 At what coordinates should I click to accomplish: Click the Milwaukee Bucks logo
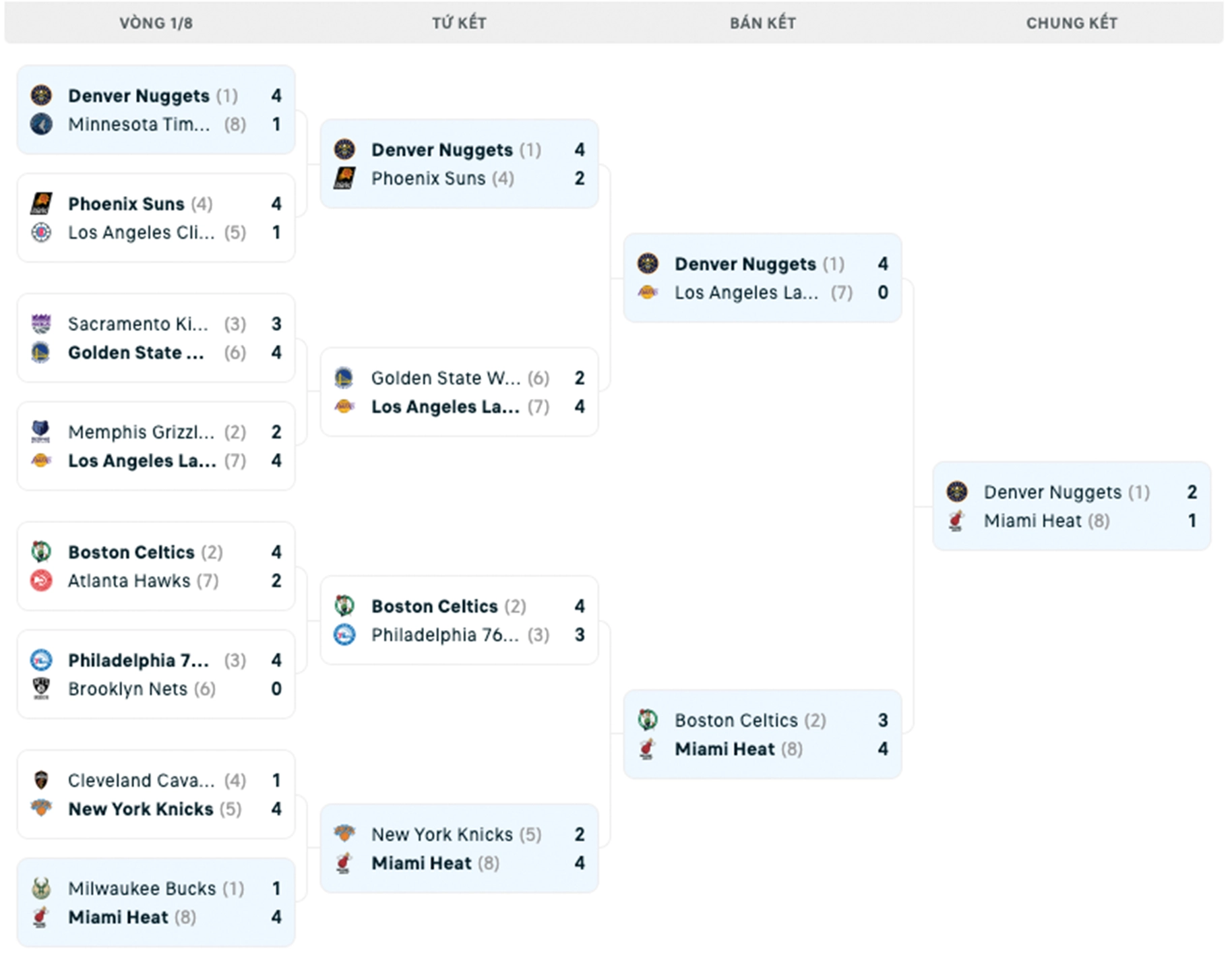pos(41,888)
